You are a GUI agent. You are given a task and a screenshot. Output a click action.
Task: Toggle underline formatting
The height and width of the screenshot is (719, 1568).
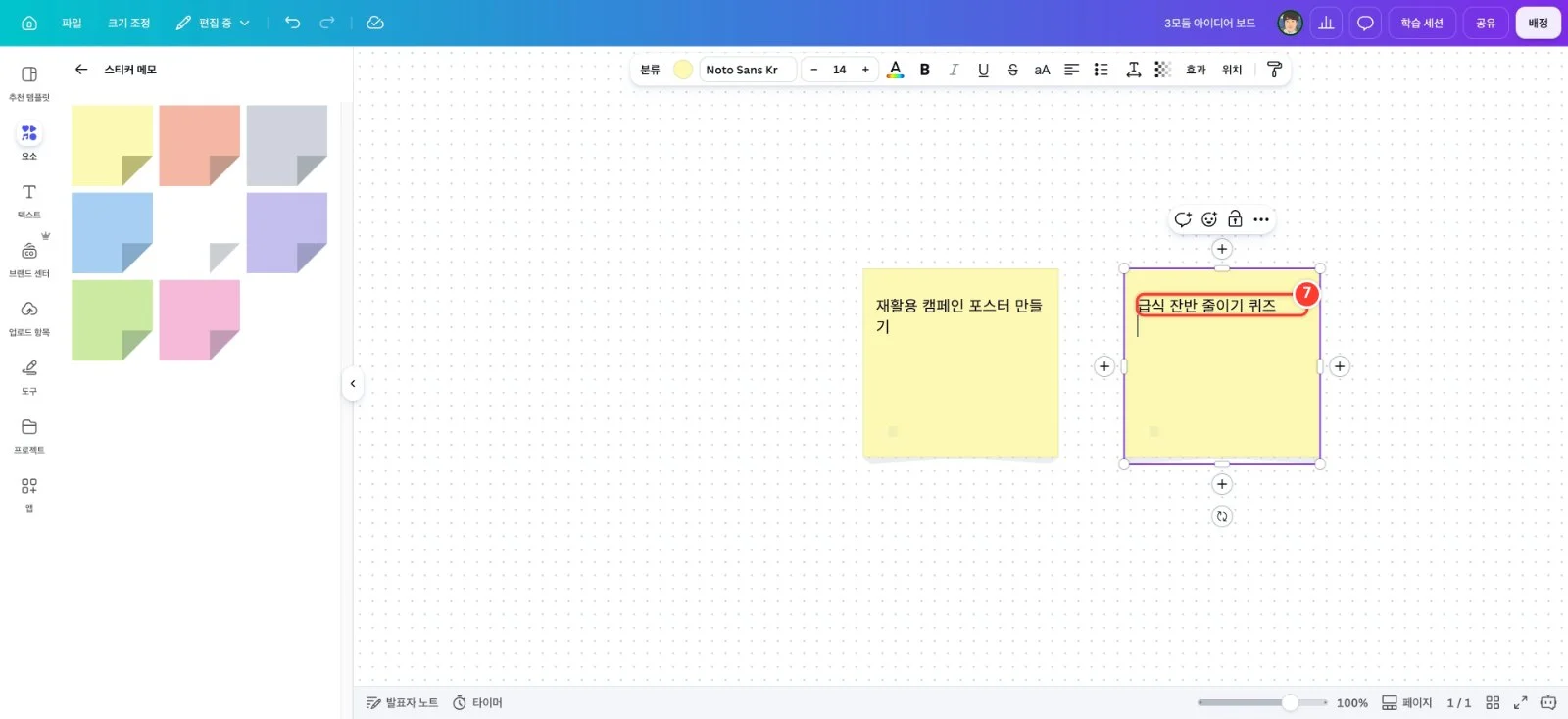click(983, 70)
